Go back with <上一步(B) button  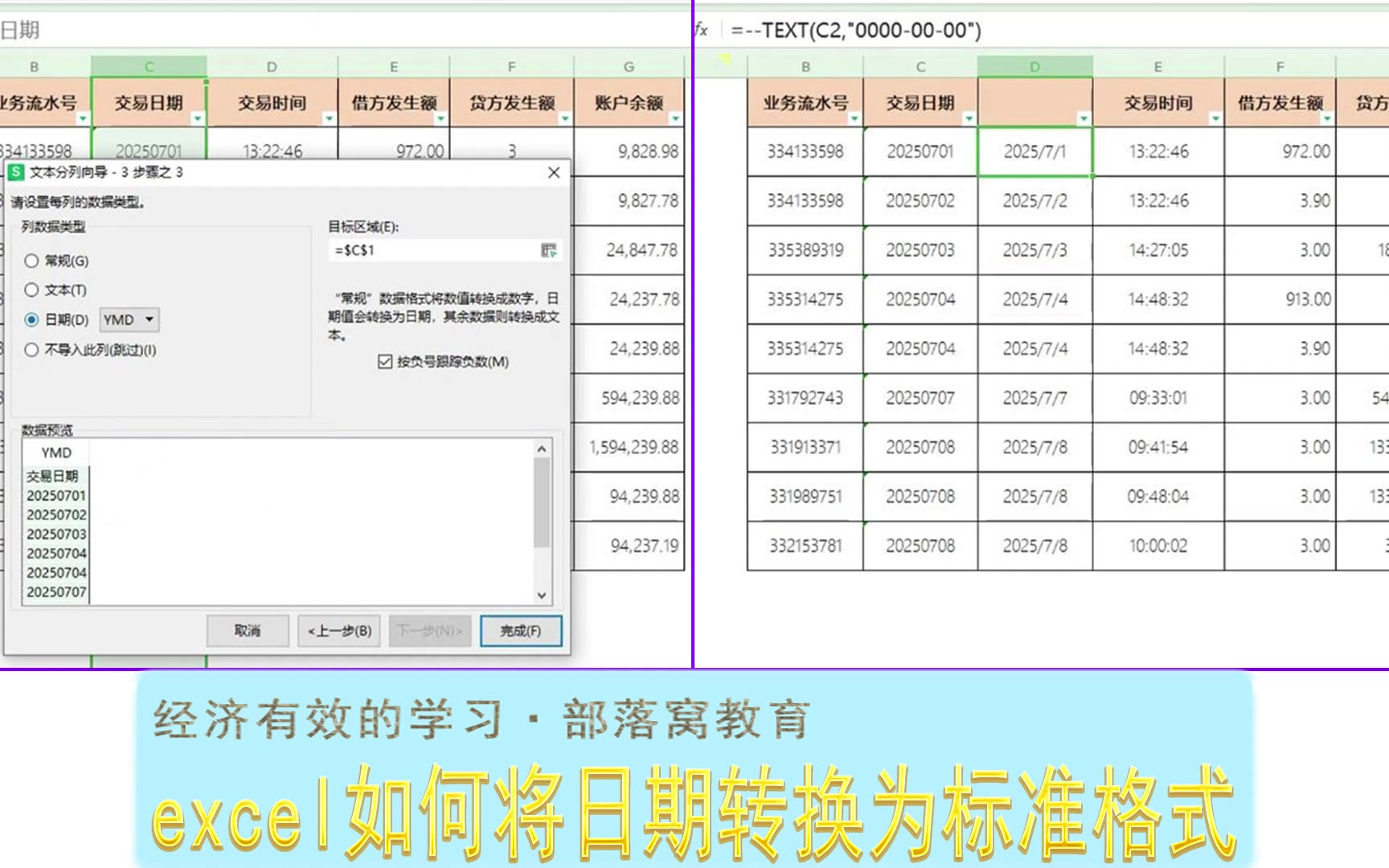click(x=340, y=631)
